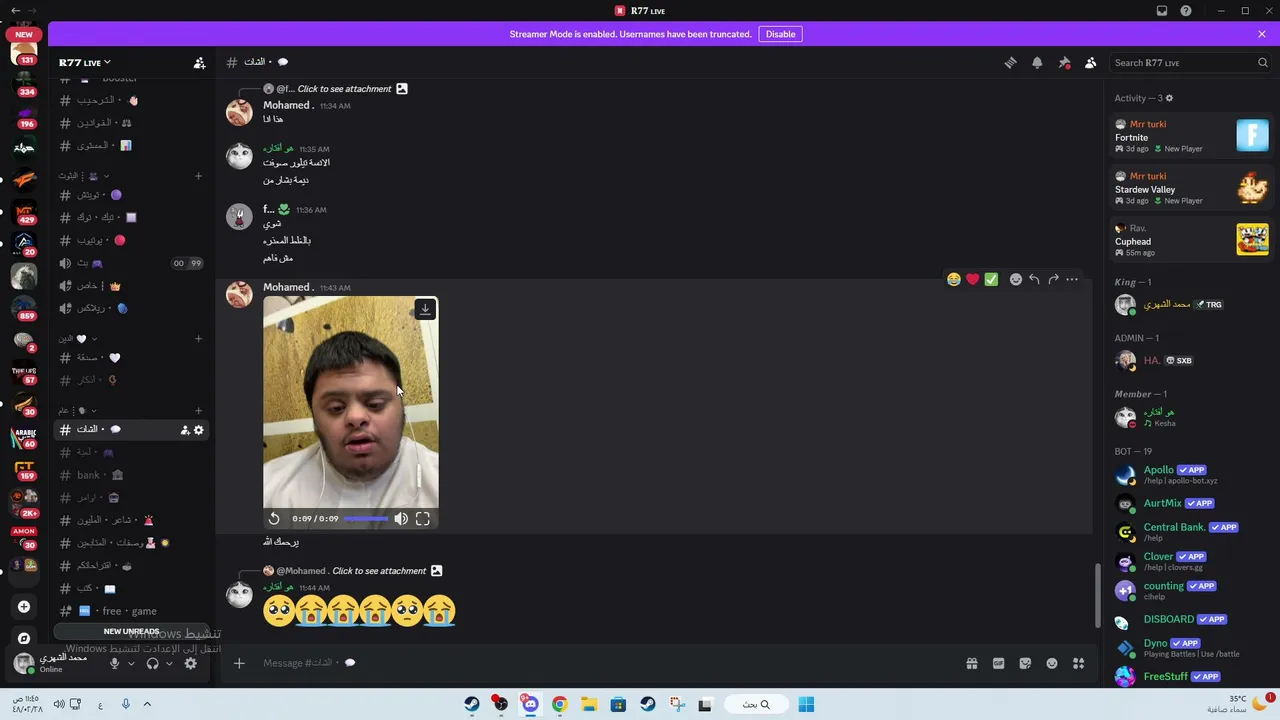Open Discover servers compass icon
Image resolution: width=1280 pixels, height=720 pixels.
24,638
